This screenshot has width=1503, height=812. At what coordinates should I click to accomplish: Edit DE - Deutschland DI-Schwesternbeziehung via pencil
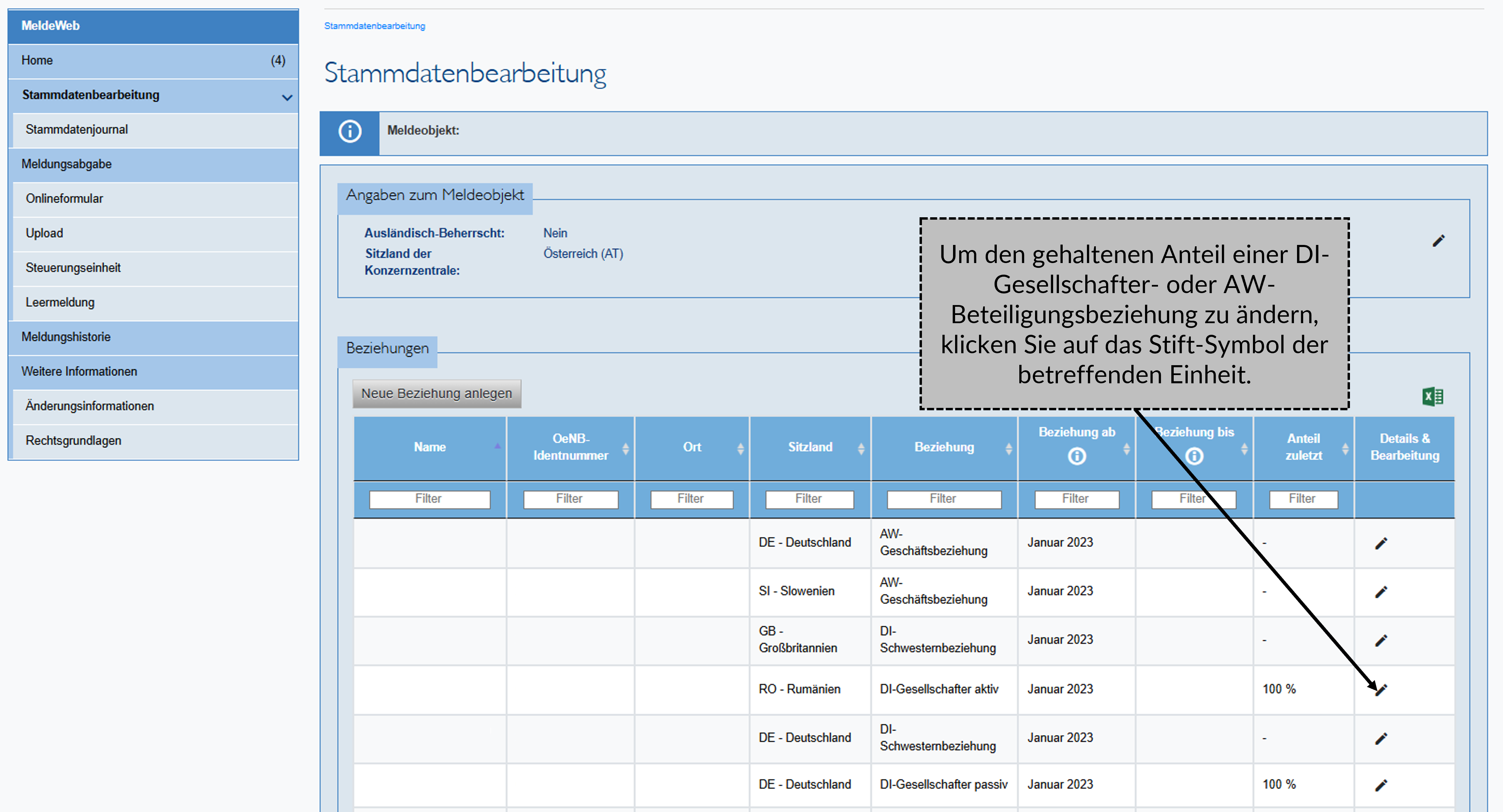[x=1381, y=738]
